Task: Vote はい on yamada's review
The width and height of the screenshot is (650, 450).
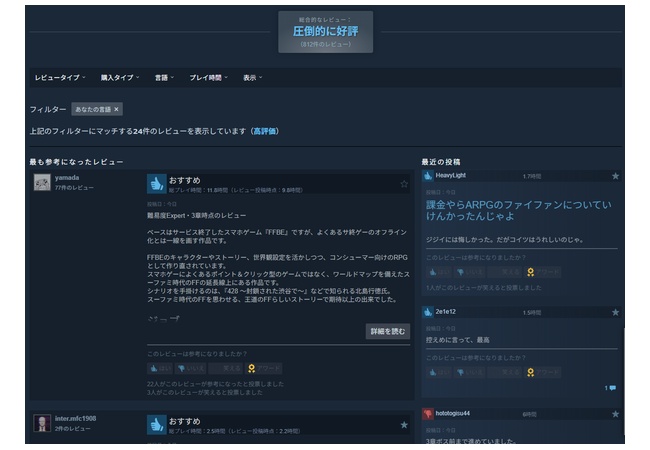Action: [x=160, y=368]
